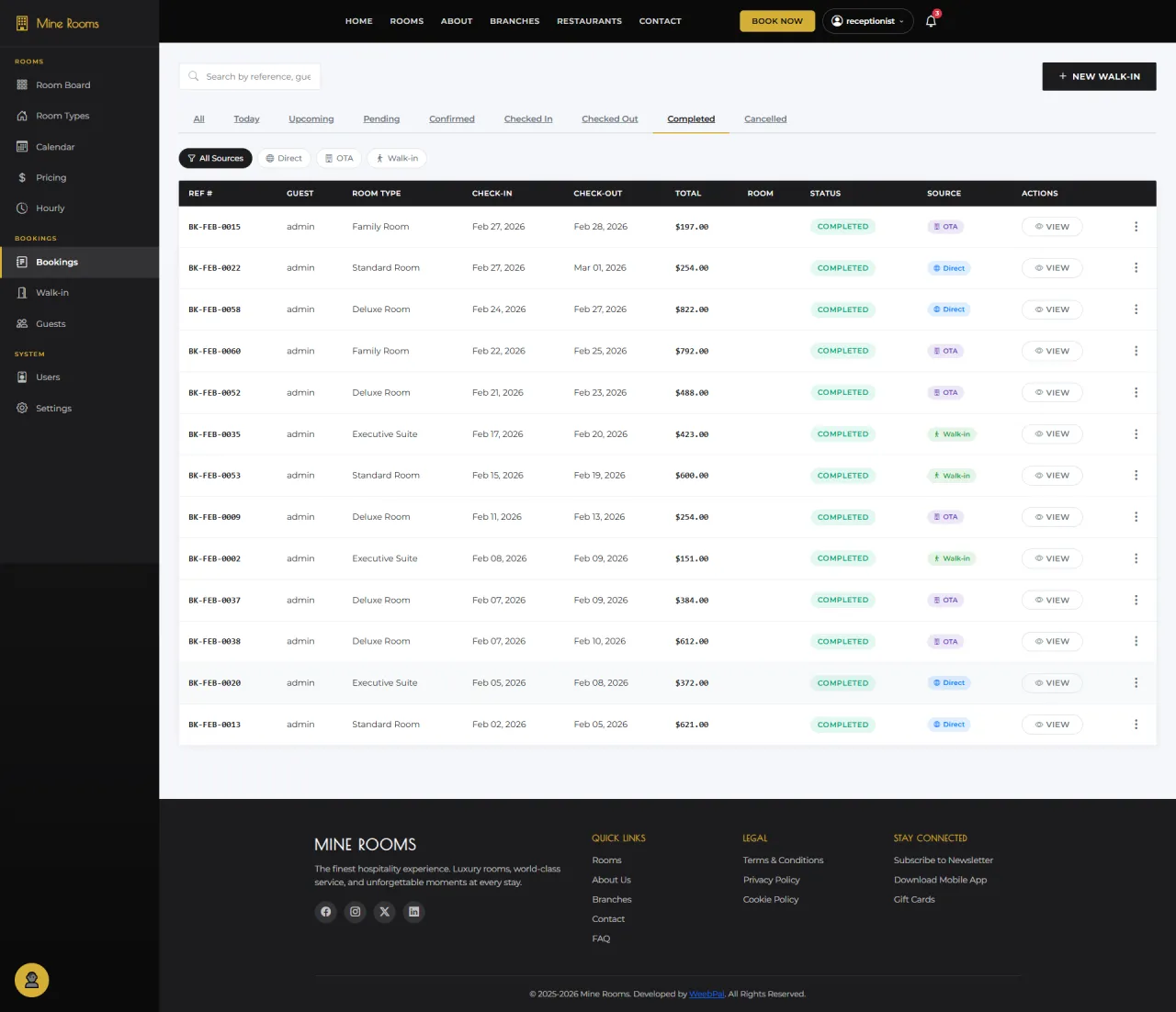Click the COMPLETED status badge for BK-FEB-0022
The height and width of the screenshot is (1012, 1176).
(842, 268)
